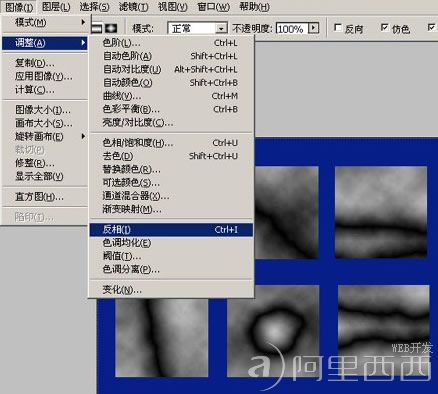This screenshot has height=394, width=438.
Task: Open the 不透明度 opacity slider arrow
Action: [x=313, y=28]
